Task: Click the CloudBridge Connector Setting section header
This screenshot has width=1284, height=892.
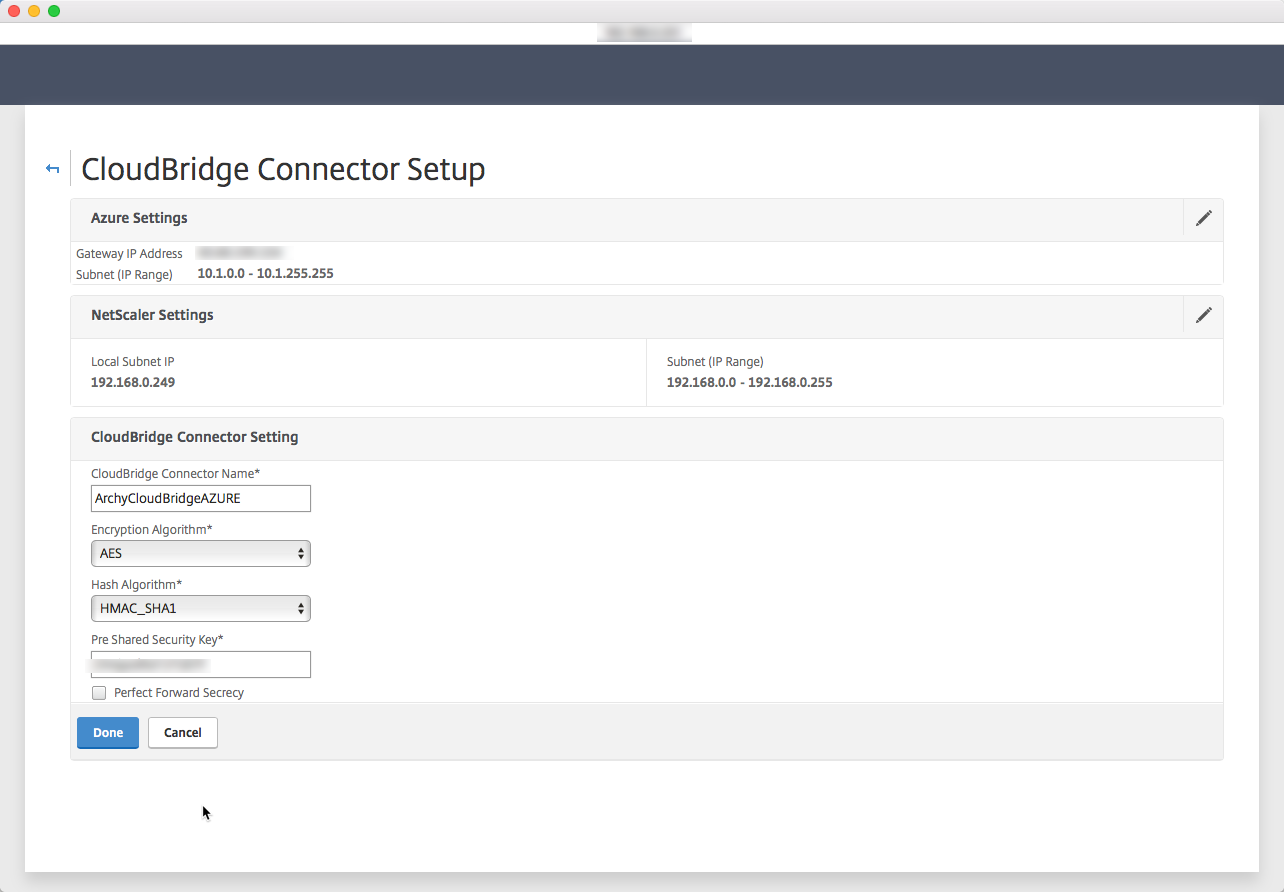Action: click(194, 437)
